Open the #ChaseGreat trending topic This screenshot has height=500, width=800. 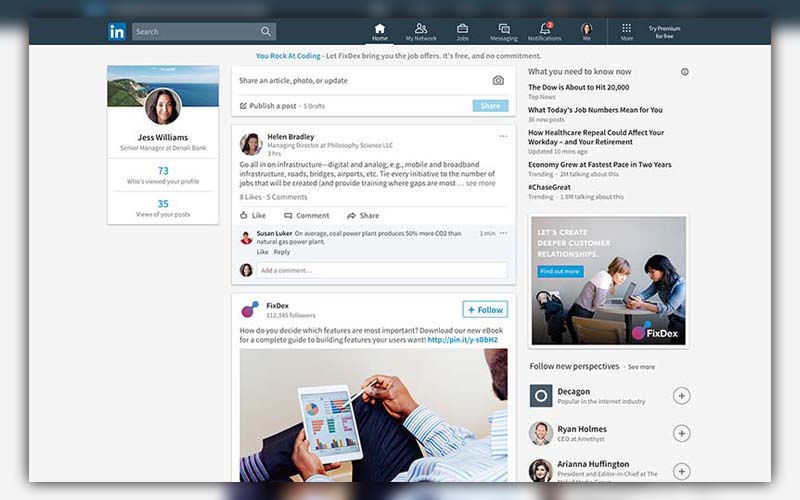tap(549, 187)
